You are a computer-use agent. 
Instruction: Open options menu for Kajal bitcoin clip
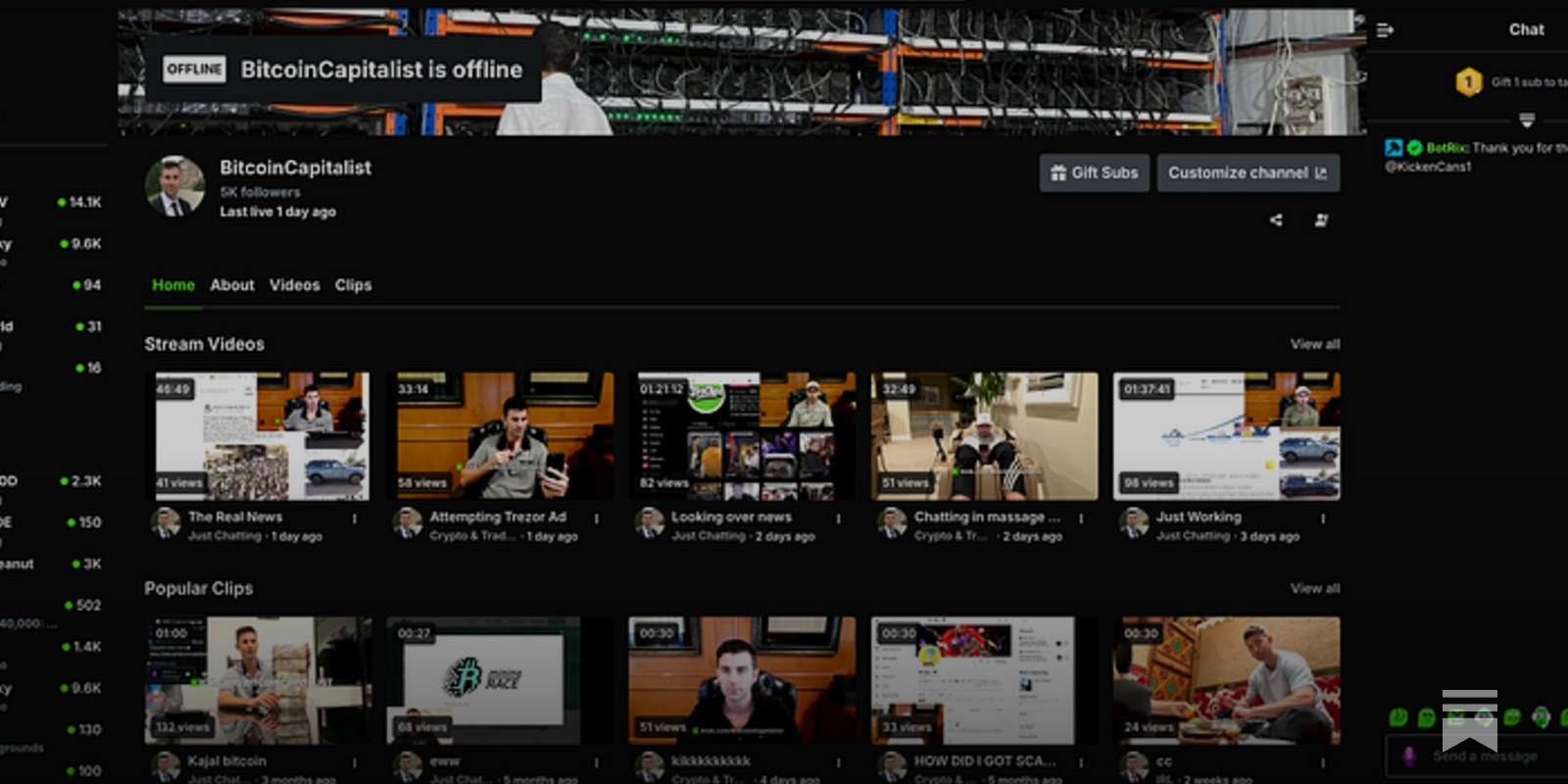(x=355, y=762)
